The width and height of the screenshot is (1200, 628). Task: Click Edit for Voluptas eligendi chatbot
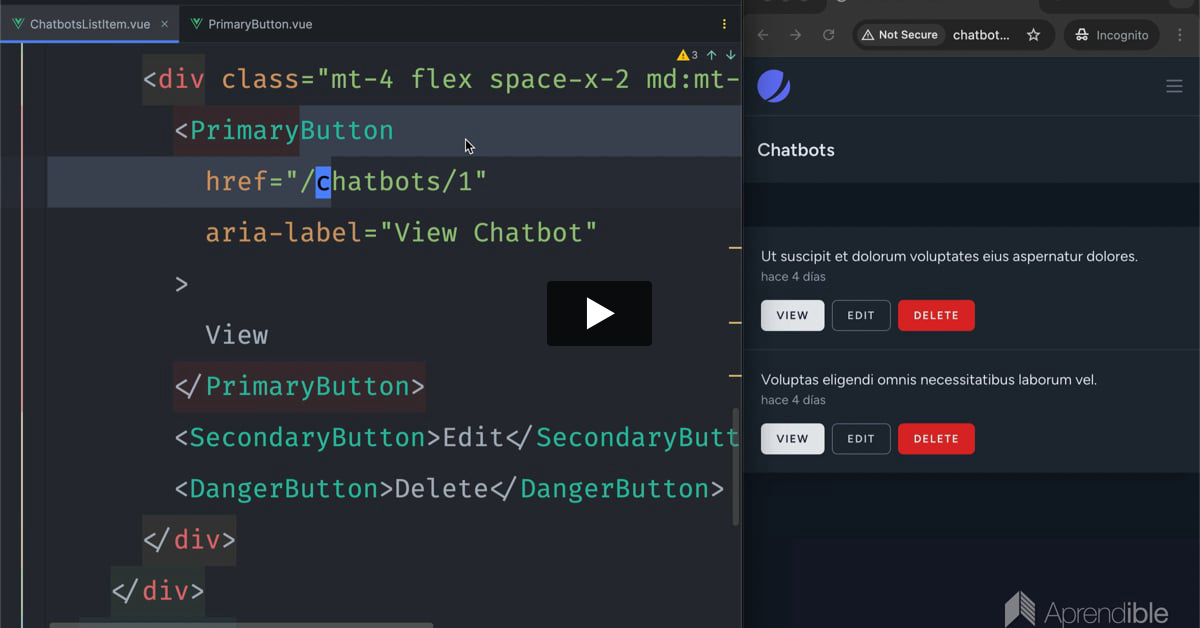pos(861,439)
